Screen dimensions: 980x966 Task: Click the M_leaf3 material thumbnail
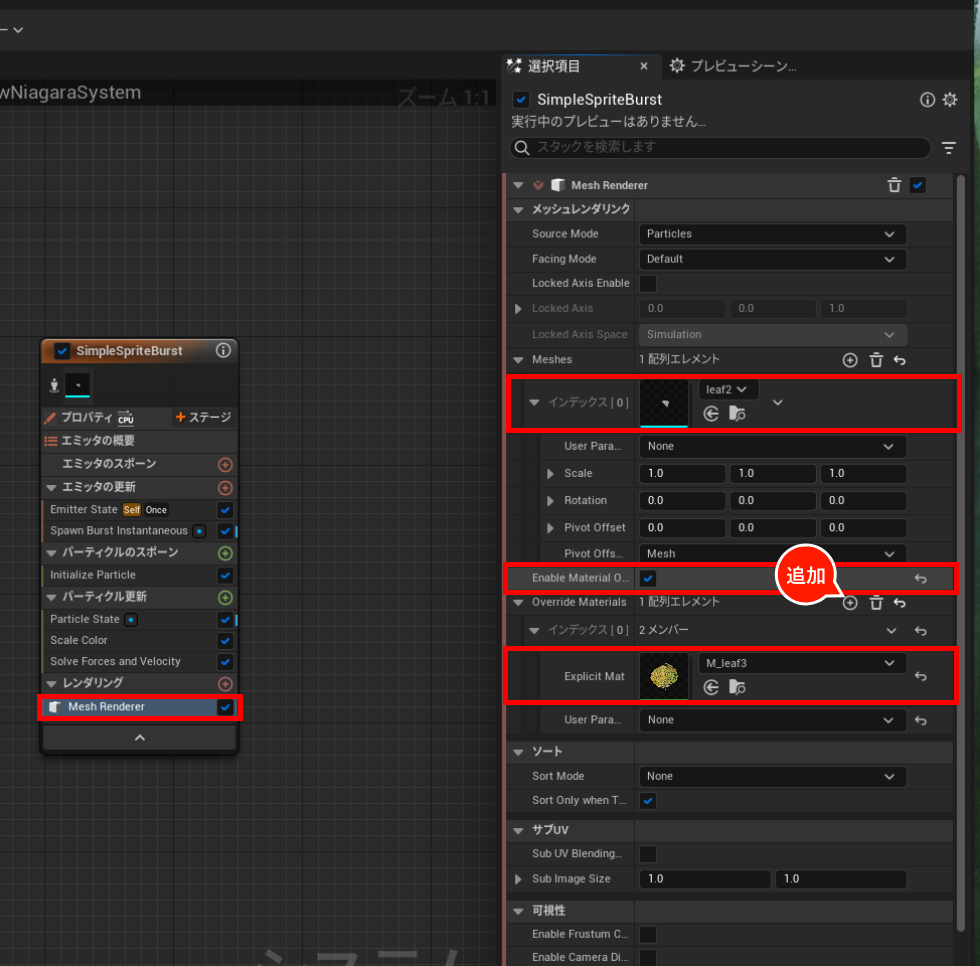(x=664, y=676)
